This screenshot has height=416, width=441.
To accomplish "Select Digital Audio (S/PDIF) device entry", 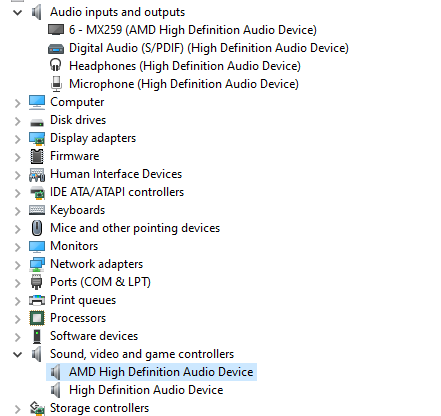I will pyautogui.click(x=209, y=48).
